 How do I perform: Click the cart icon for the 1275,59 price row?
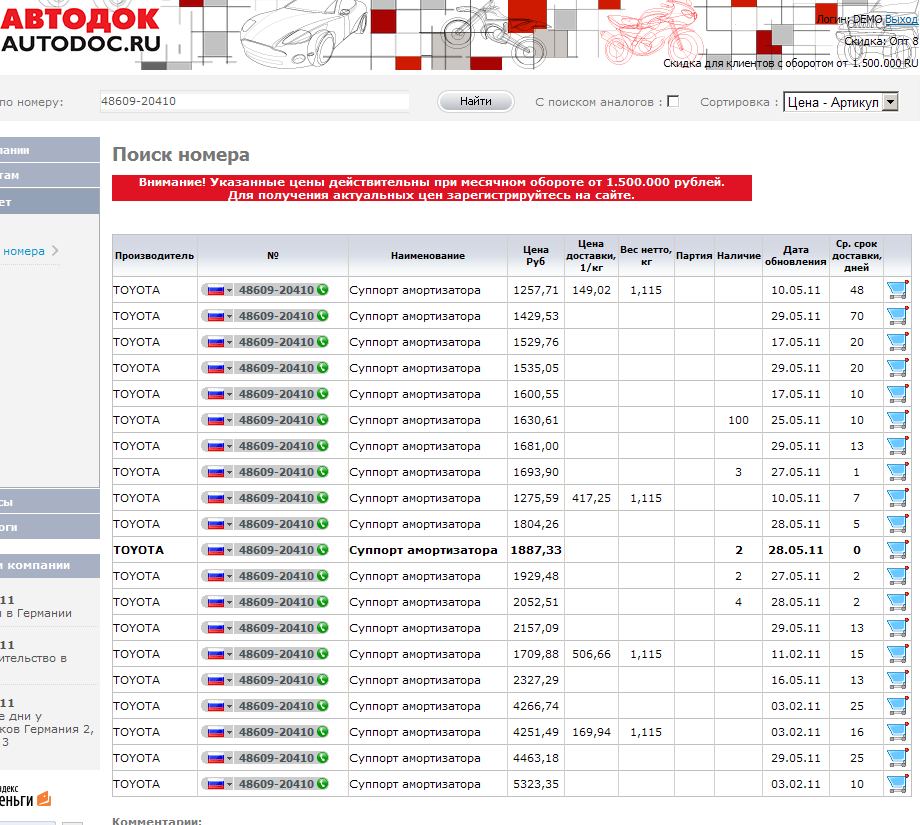896,498
